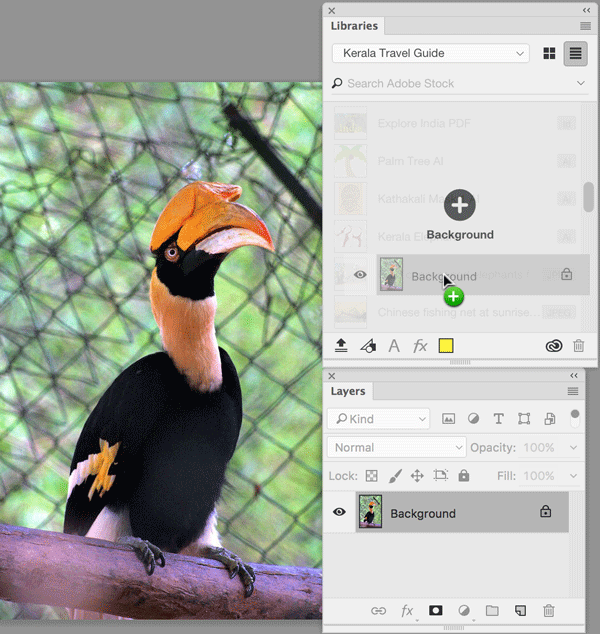Collapse the Layers panel with double arrows
The height and width of the screenshot is (634, 600).
574,376
